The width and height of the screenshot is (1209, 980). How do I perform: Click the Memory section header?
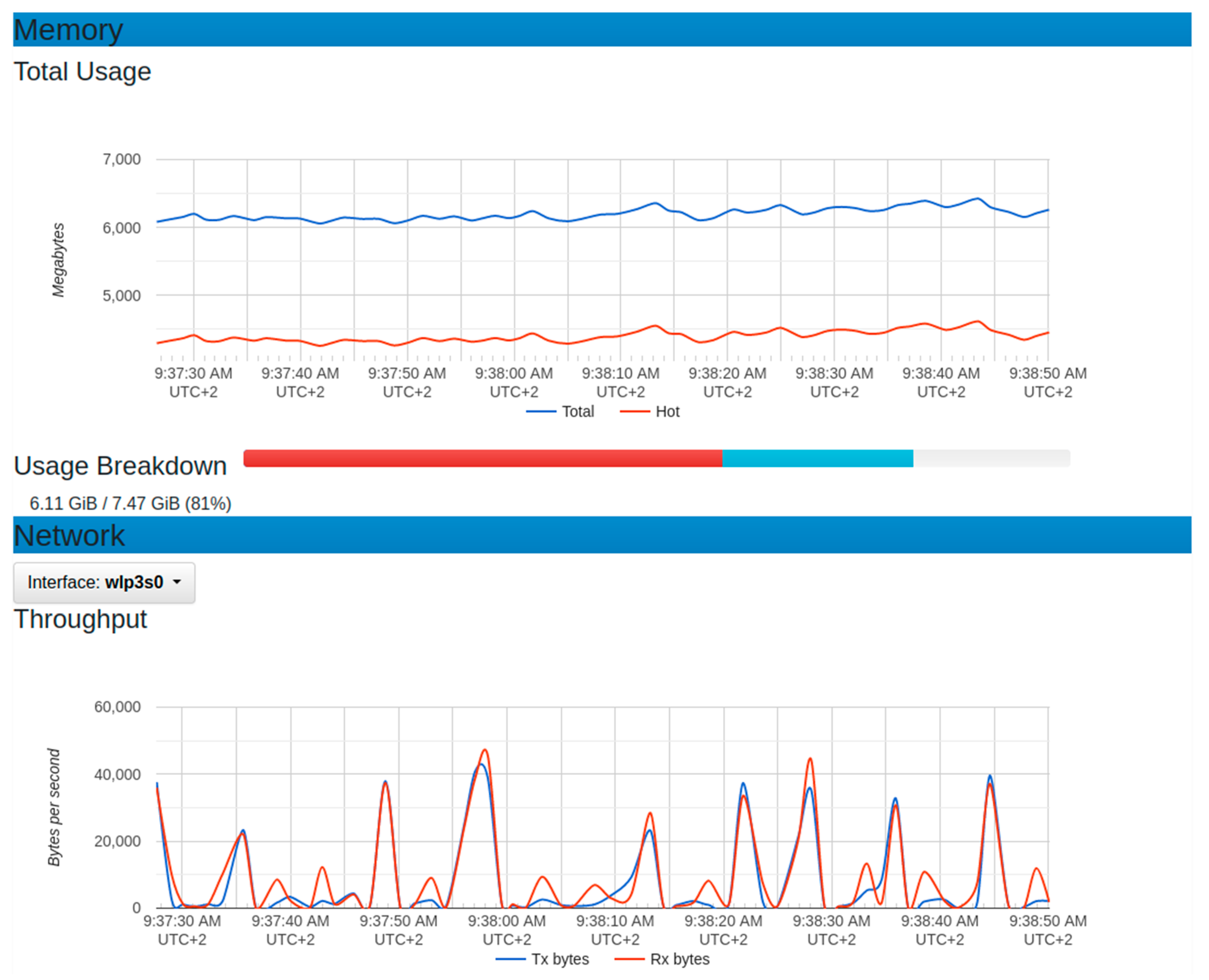(68, 30)
